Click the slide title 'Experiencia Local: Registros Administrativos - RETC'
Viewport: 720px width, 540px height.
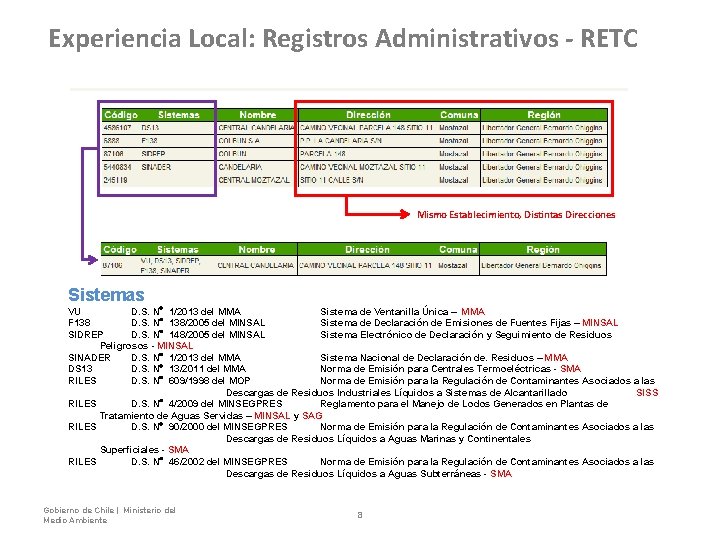(343, 38)
